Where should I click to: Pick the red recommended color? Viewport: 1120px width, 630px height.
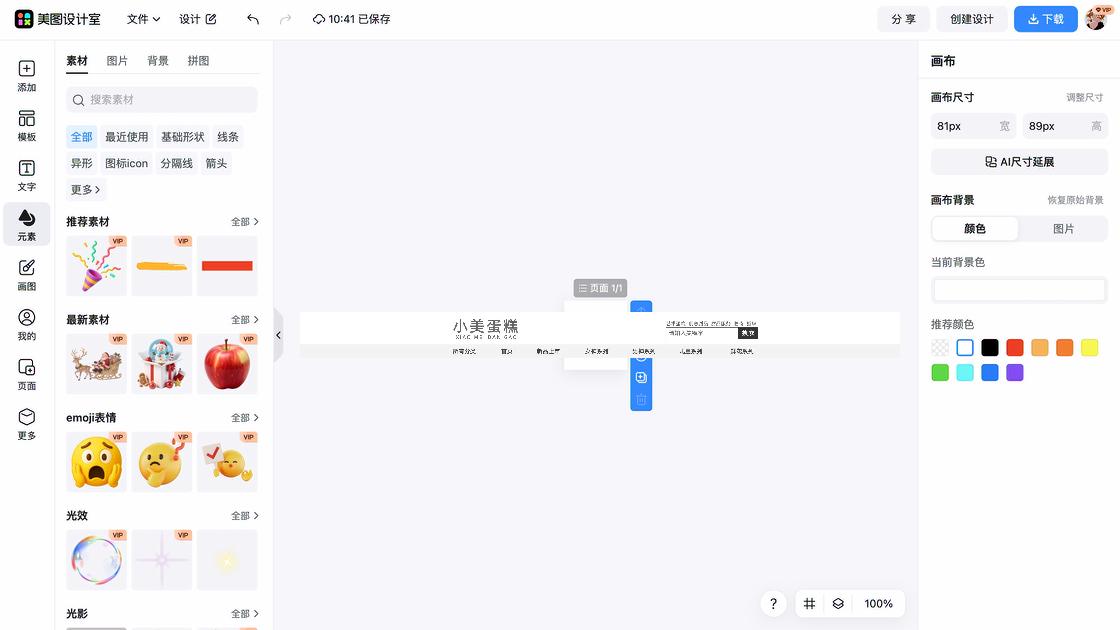pos(1014,348)
